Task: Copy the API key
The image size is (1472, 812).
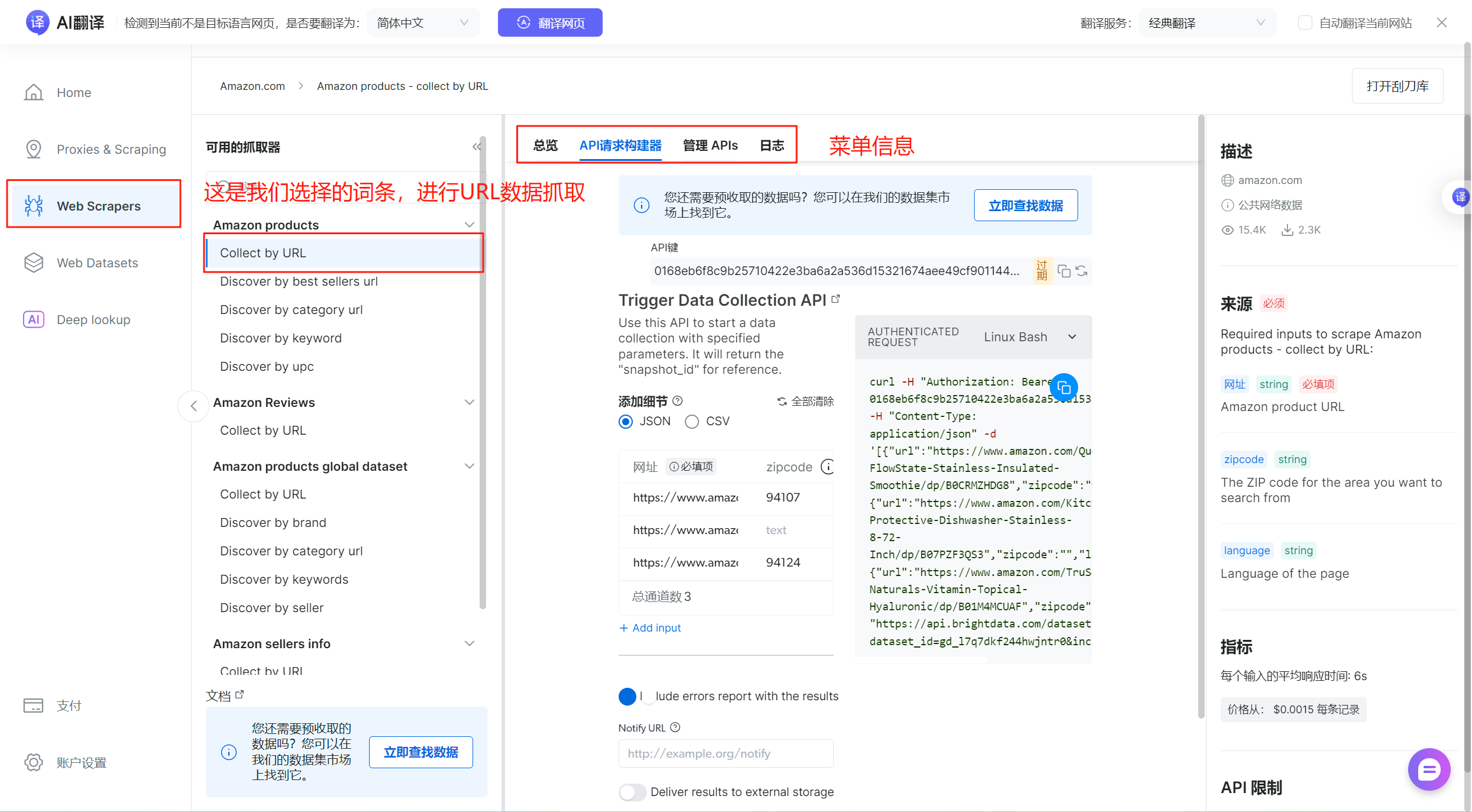Action: pos(1064,271)
